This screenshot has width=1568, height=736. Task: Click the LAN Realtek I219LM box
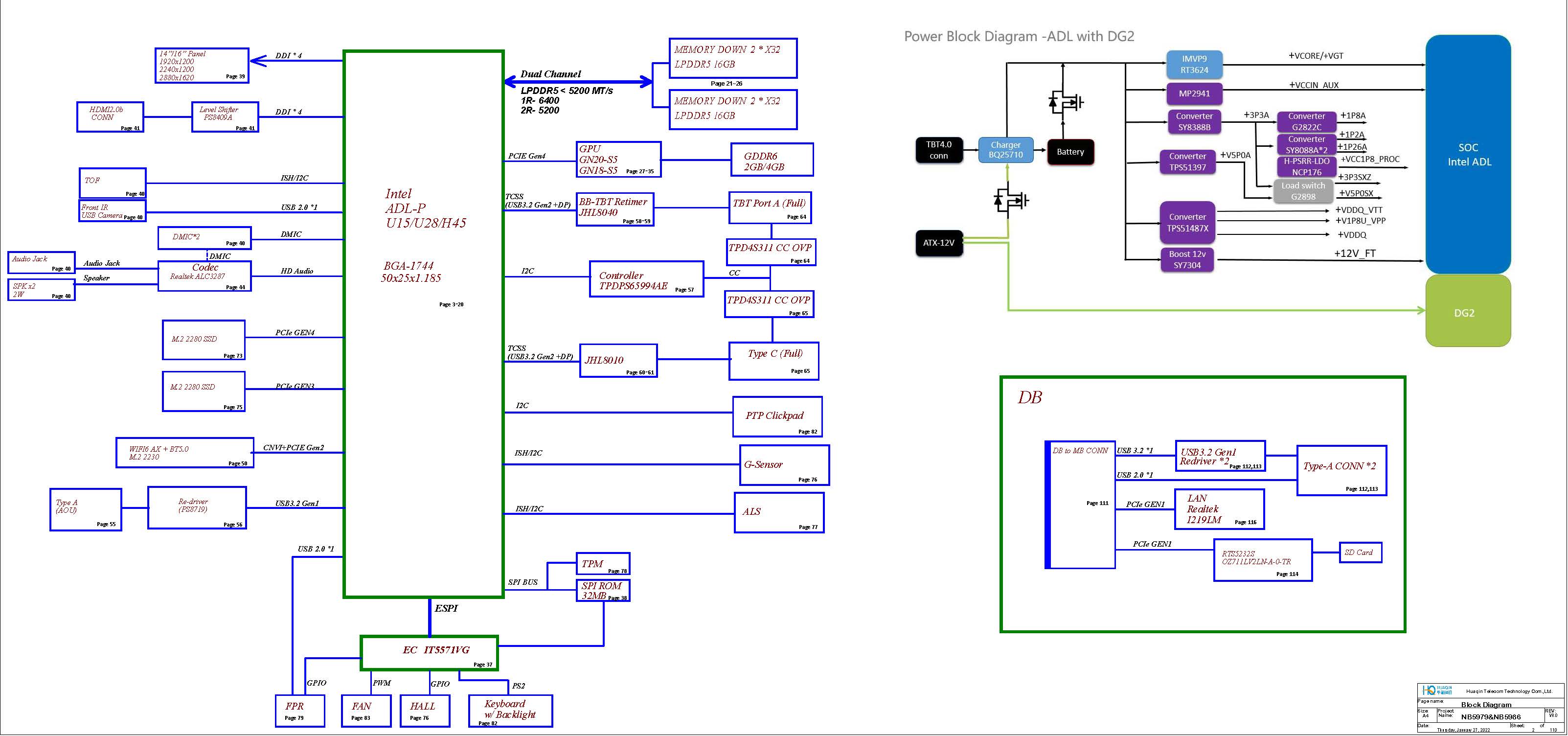pos(1219,509)
